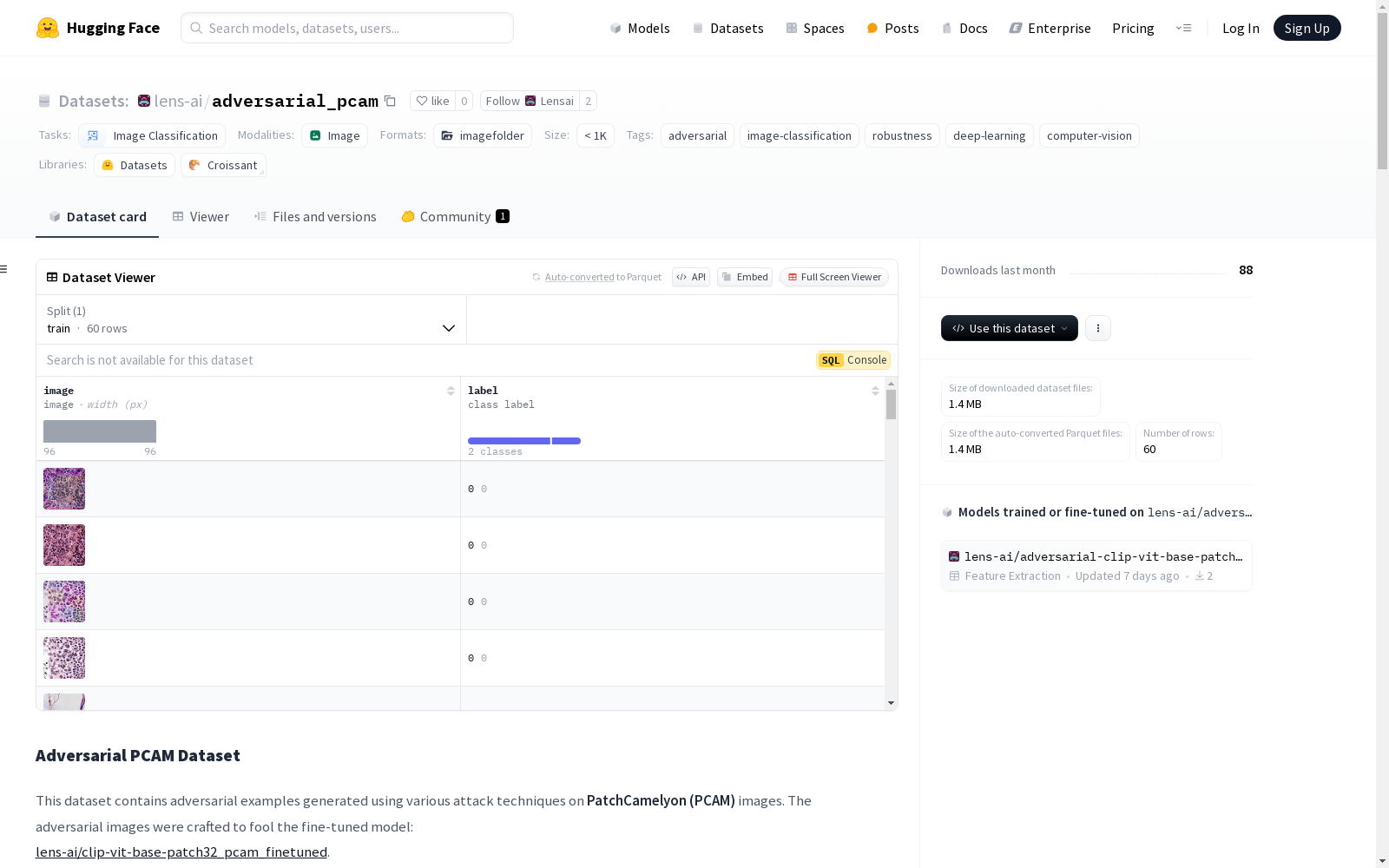Open the Models menu
Screen dimensions: 1389x868
click(x=640, y=28)
